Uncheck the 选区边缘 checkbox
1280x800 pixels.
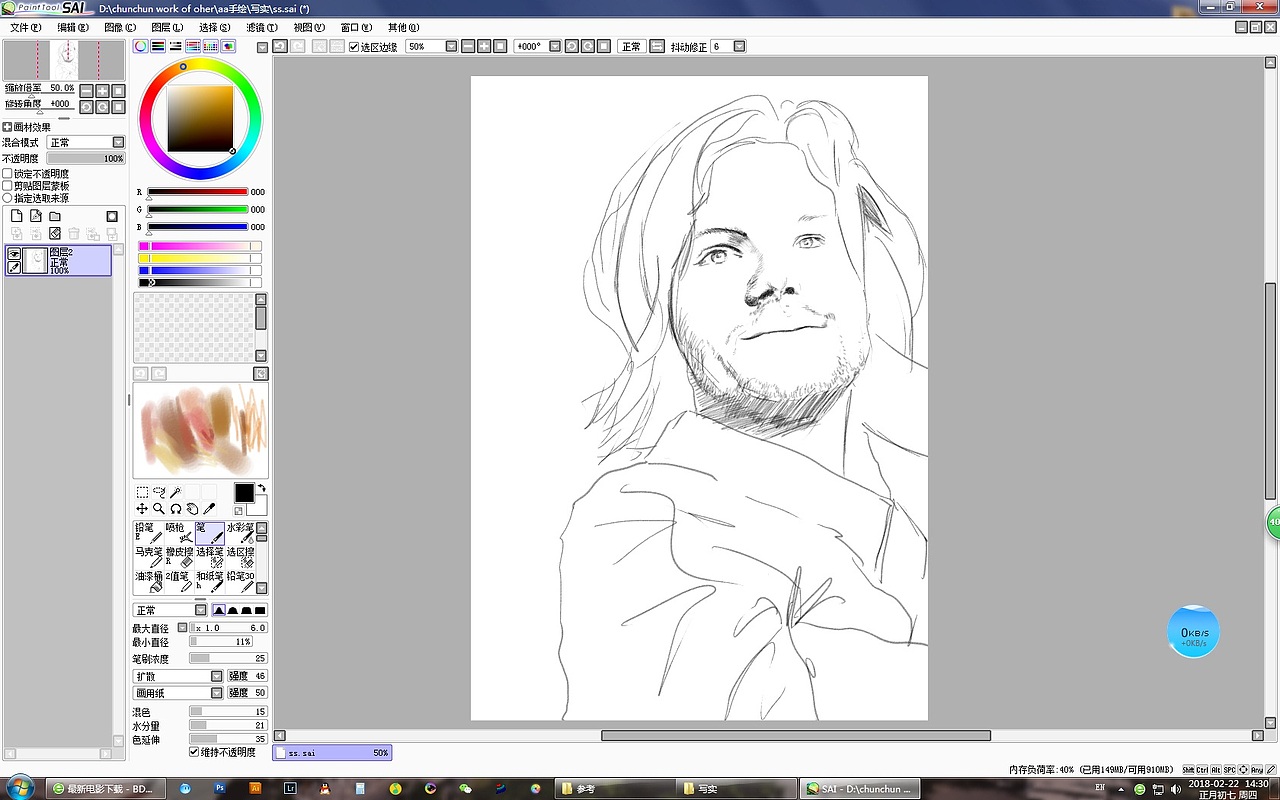tap(354, 46)
